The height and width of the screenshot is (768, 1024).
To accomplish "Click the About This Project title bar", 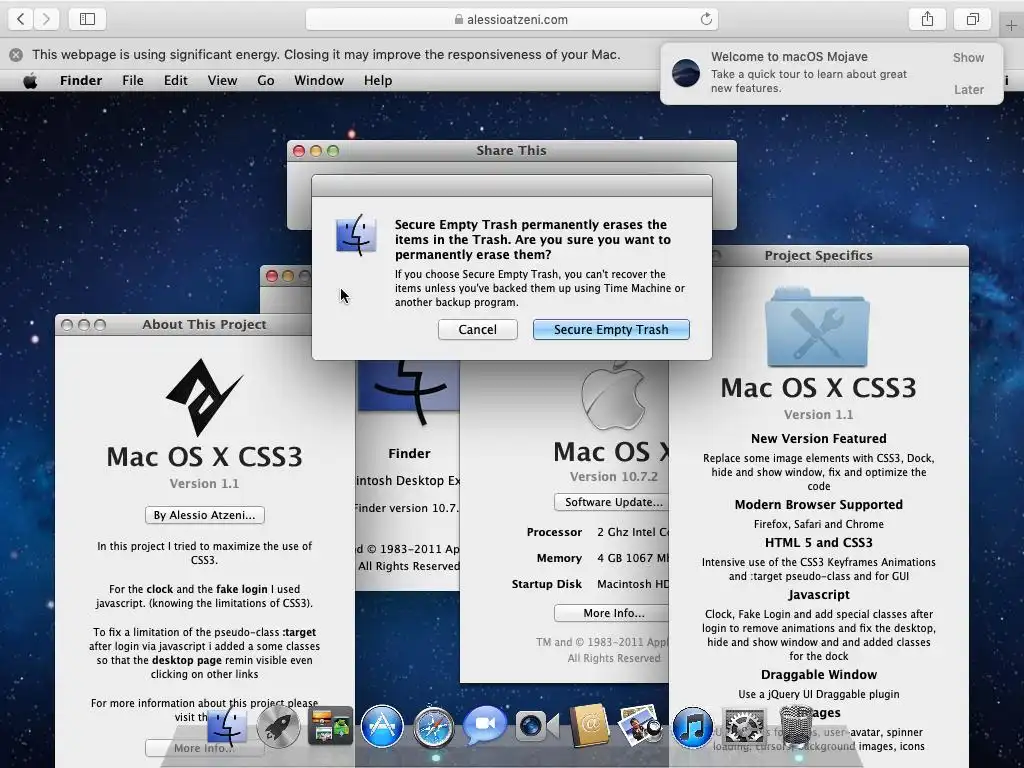I will [x=204, y=325].
